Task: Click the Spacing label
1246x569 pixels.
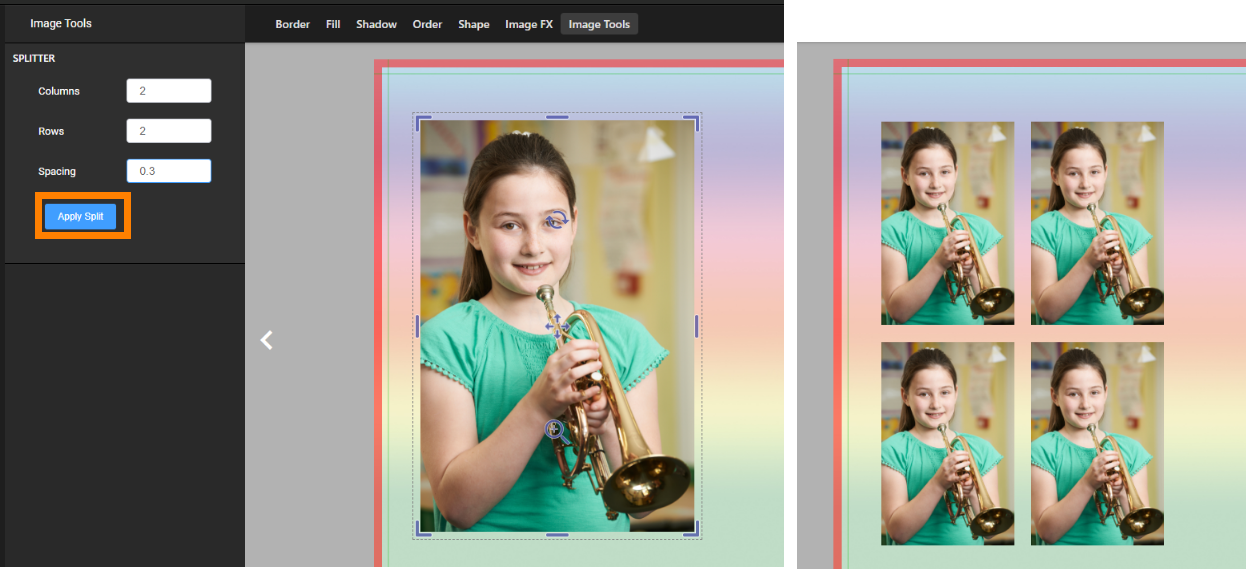Action: [57, 171]
